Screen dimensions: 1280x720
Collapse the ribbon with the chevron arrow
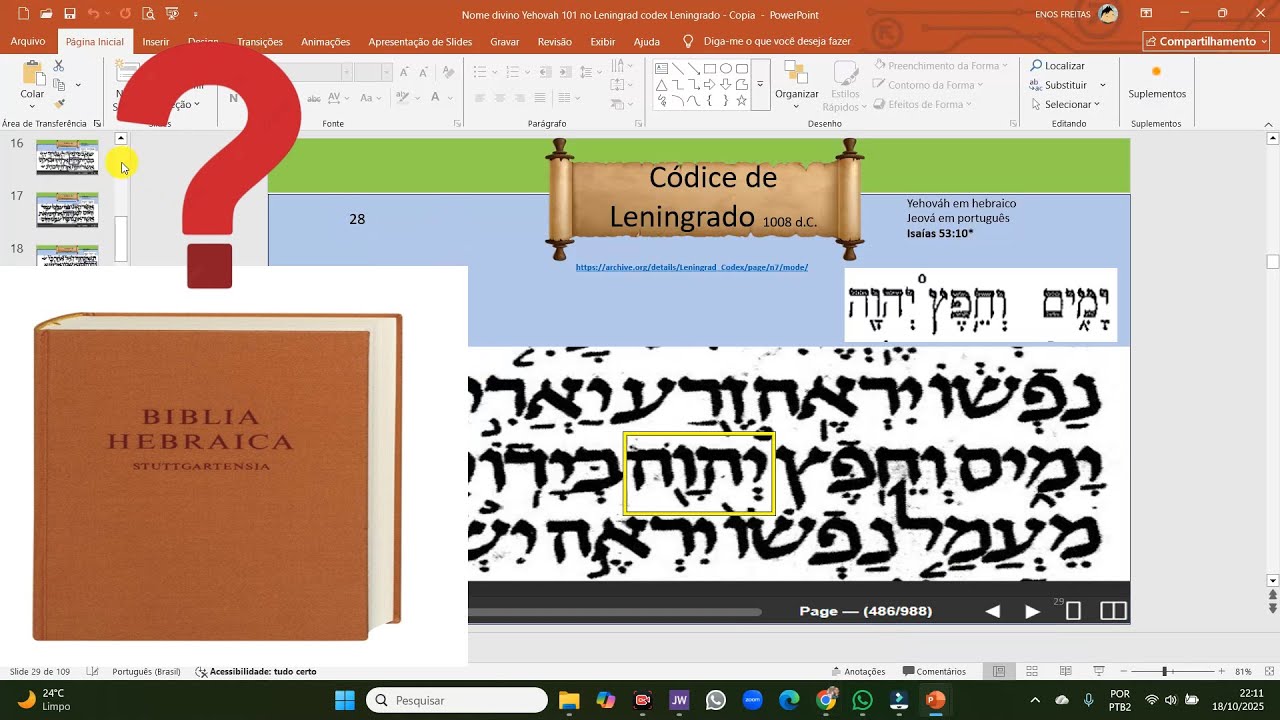pyautogui.click(x=1269, y=124)
